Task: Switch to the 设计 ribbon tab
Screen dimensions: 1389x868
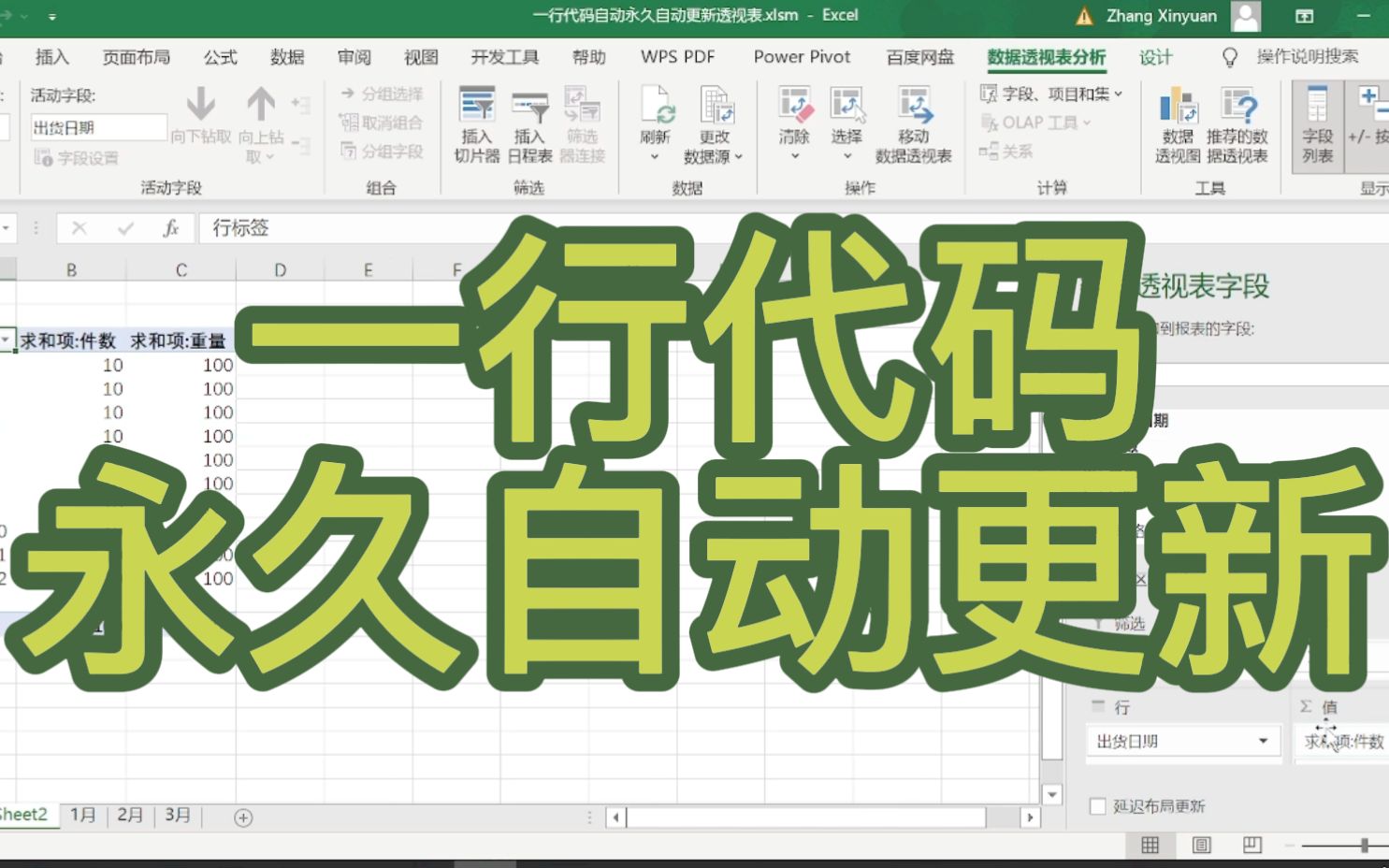Action: pyautogui.click(x=1156, y=57)
